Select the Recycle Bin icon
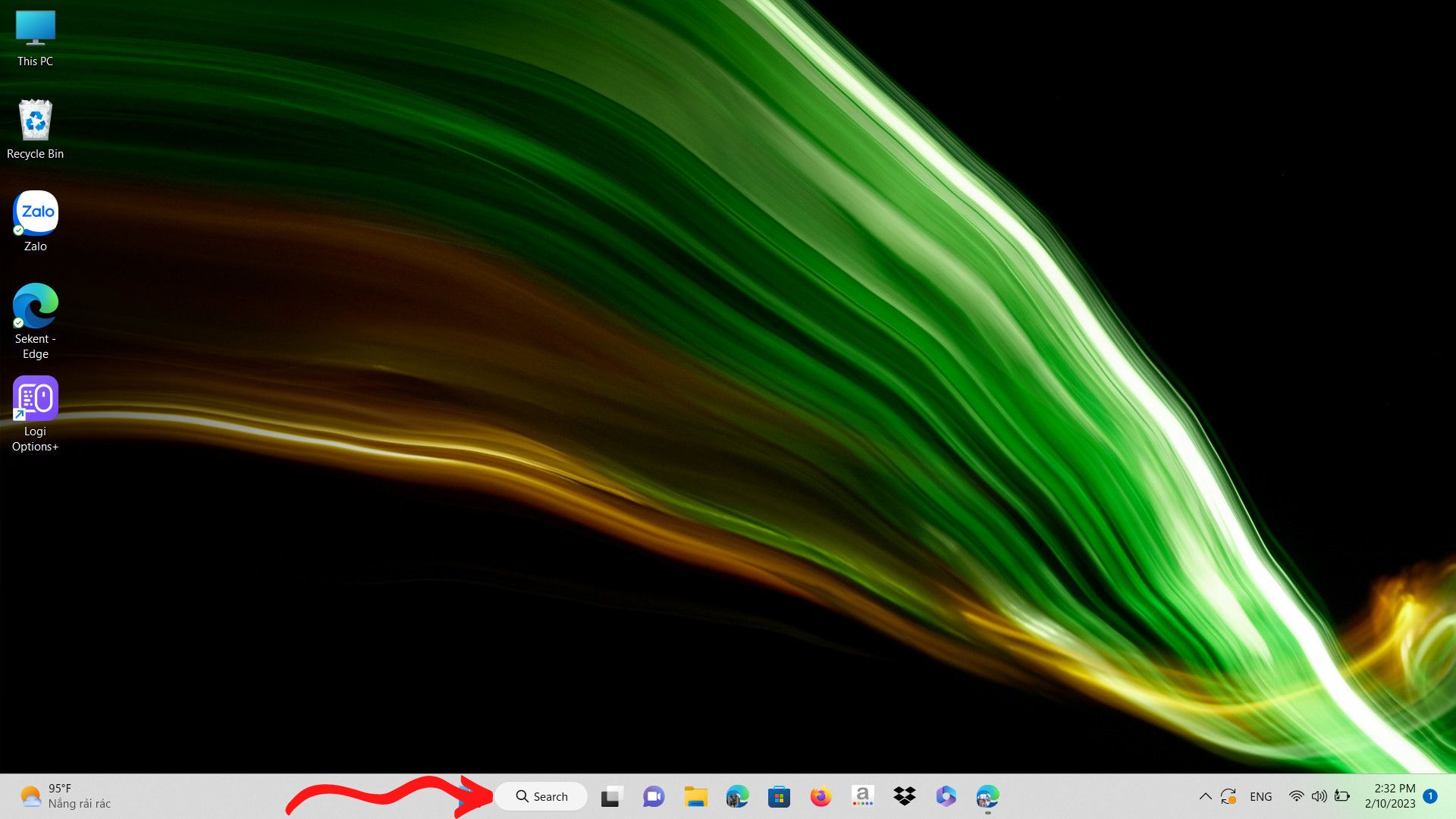This screenshot has width=1456, height=819. tap(35, 129)
